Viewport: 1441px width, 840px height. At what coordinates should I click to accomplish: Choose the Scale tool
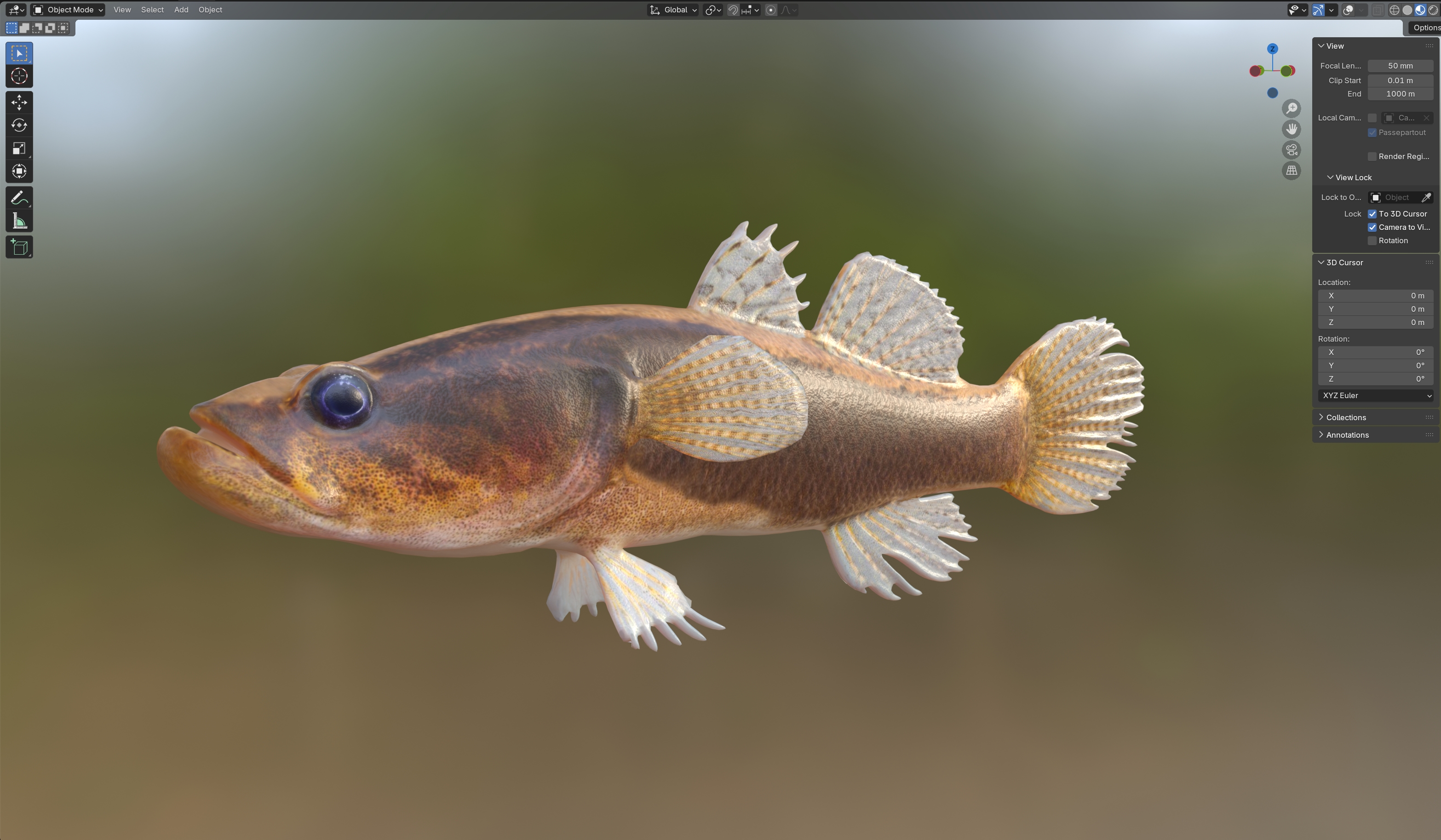tap(19, 149)
